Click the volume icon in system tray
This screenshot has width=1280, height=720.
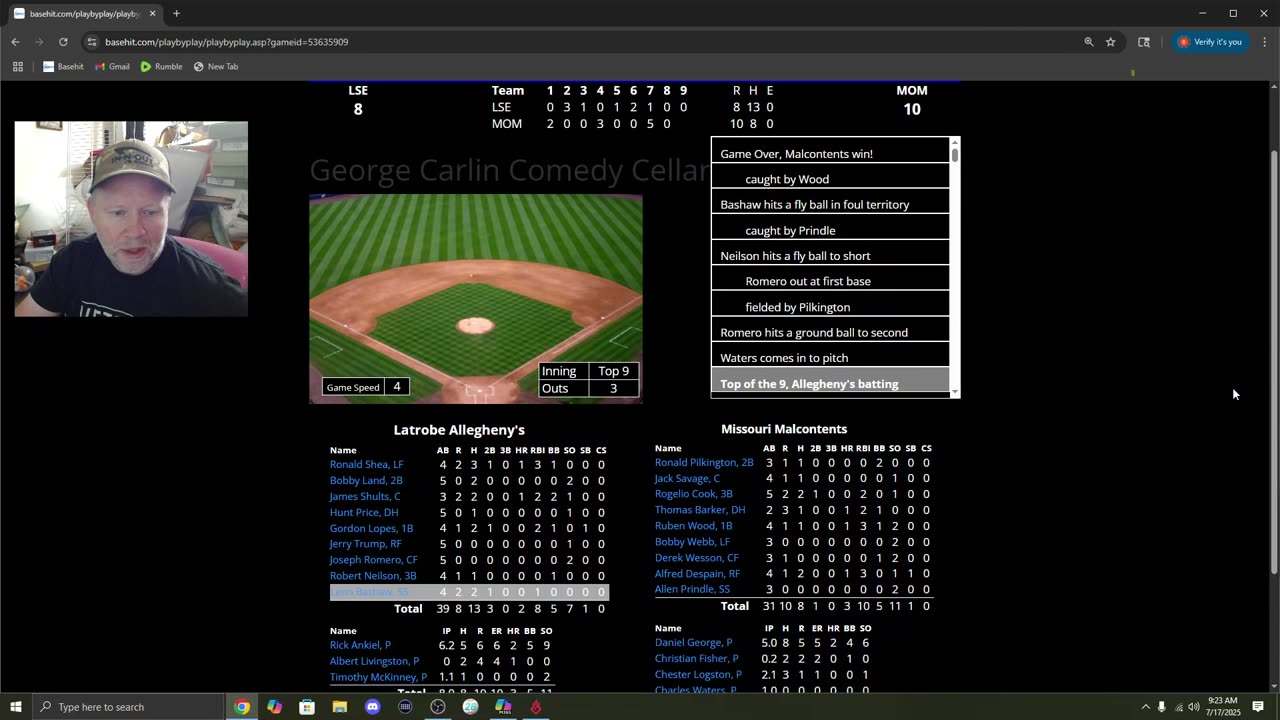point(1194,707)
